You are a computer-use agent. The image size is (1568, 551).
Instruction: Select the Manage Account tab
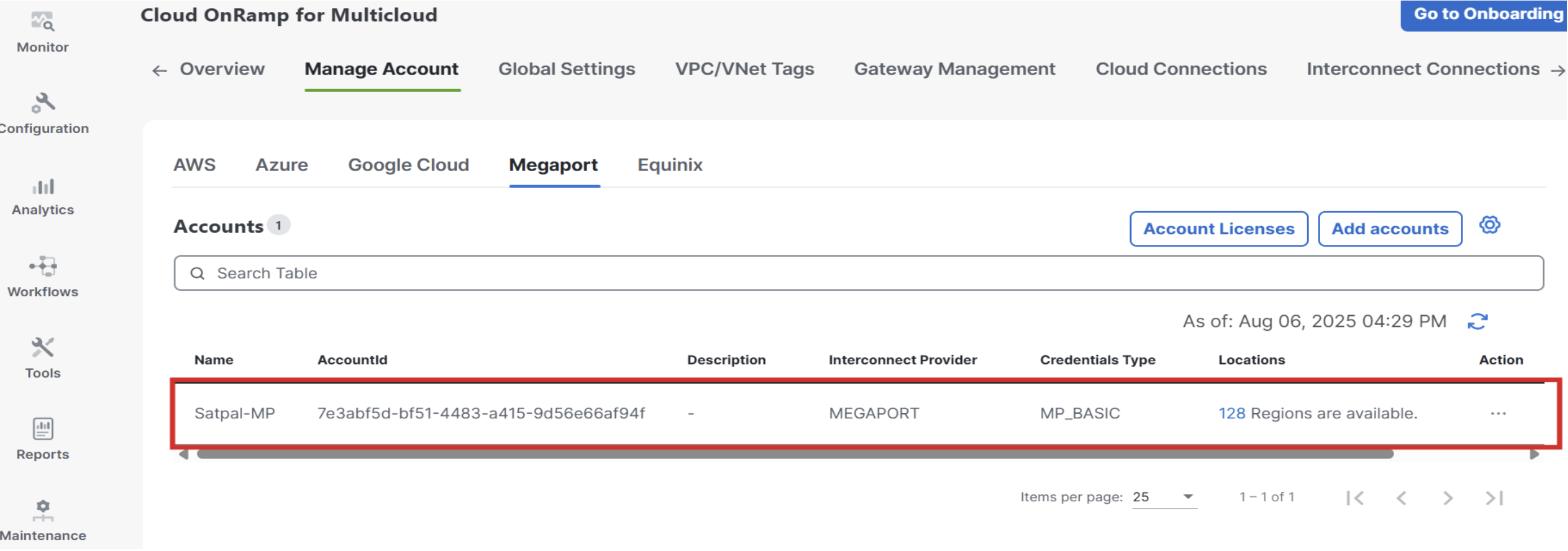[382, 69]
